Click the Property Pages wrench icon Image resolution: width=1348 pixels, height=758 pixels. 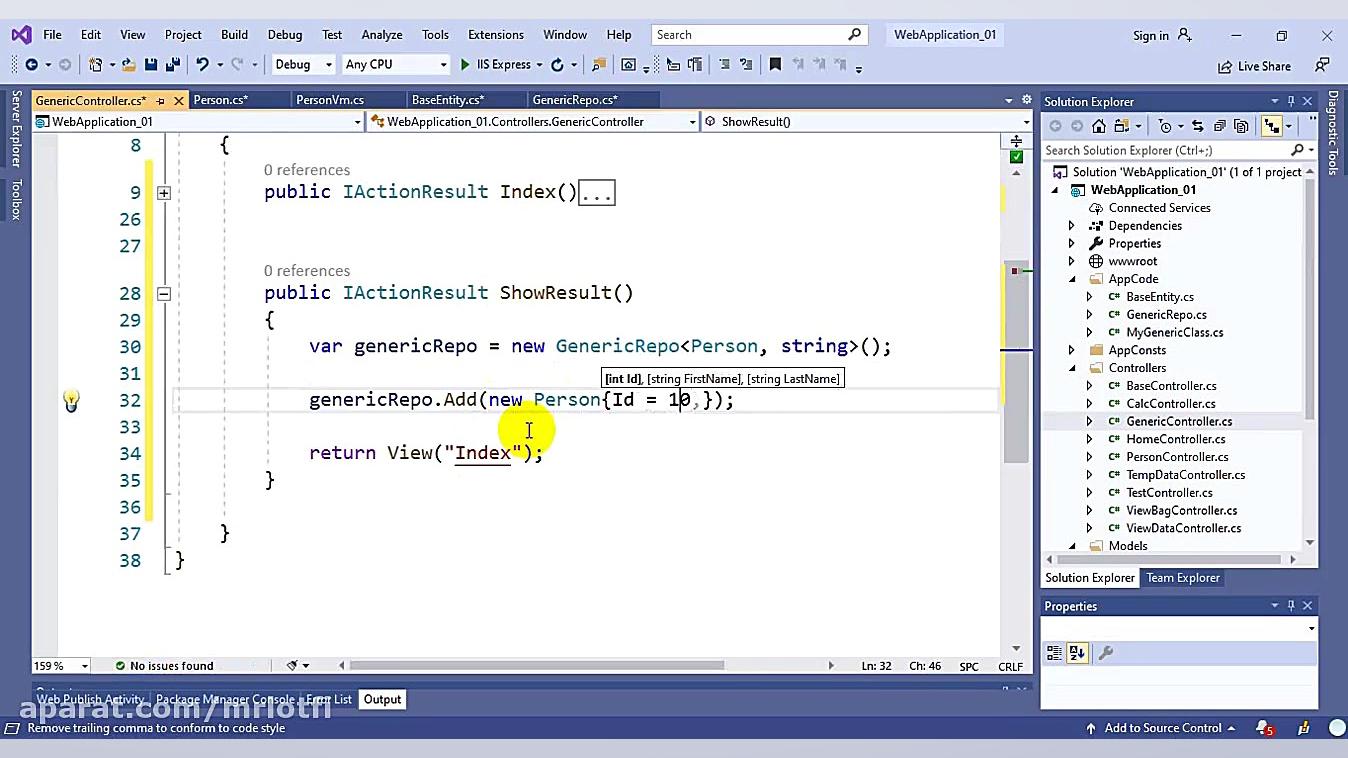(1105, 653)
